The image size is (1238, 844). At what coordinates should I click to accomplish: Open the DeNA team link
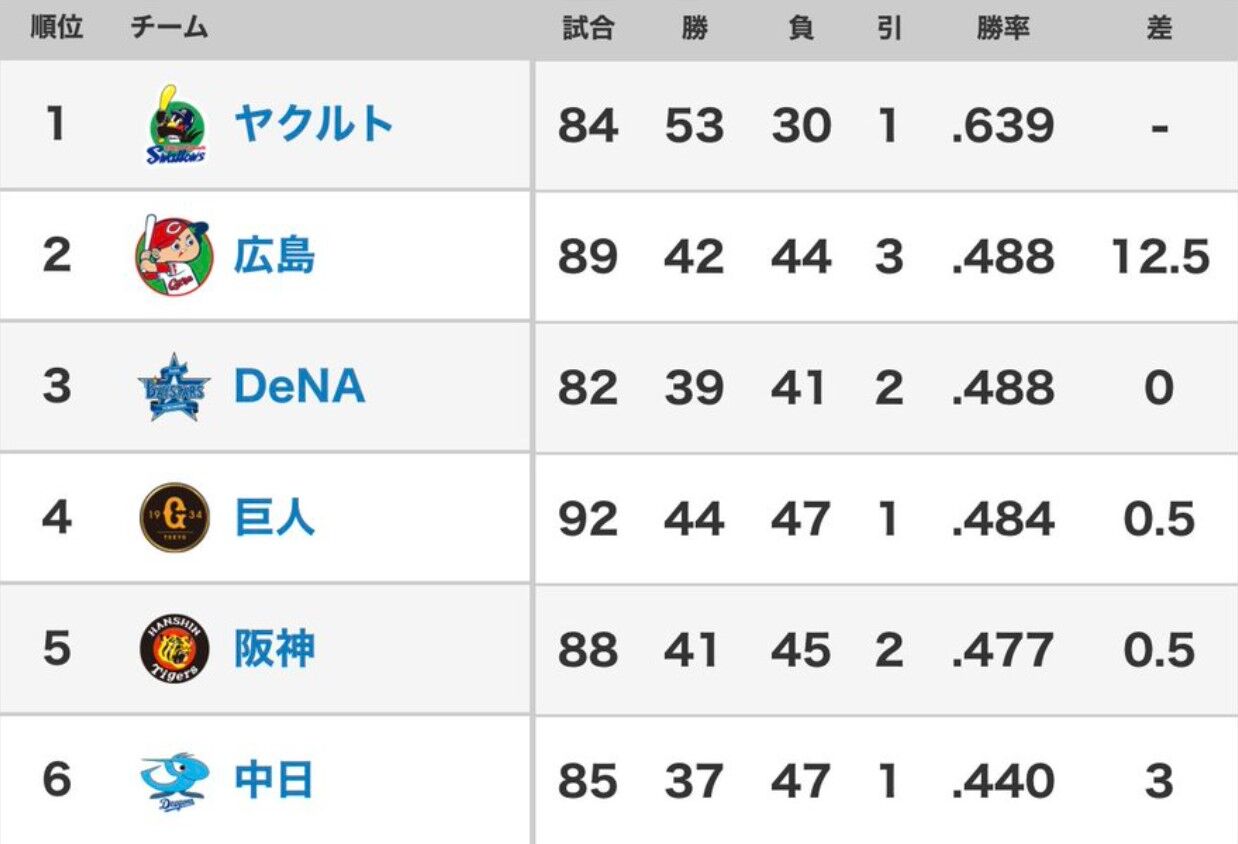coord(300,387)
